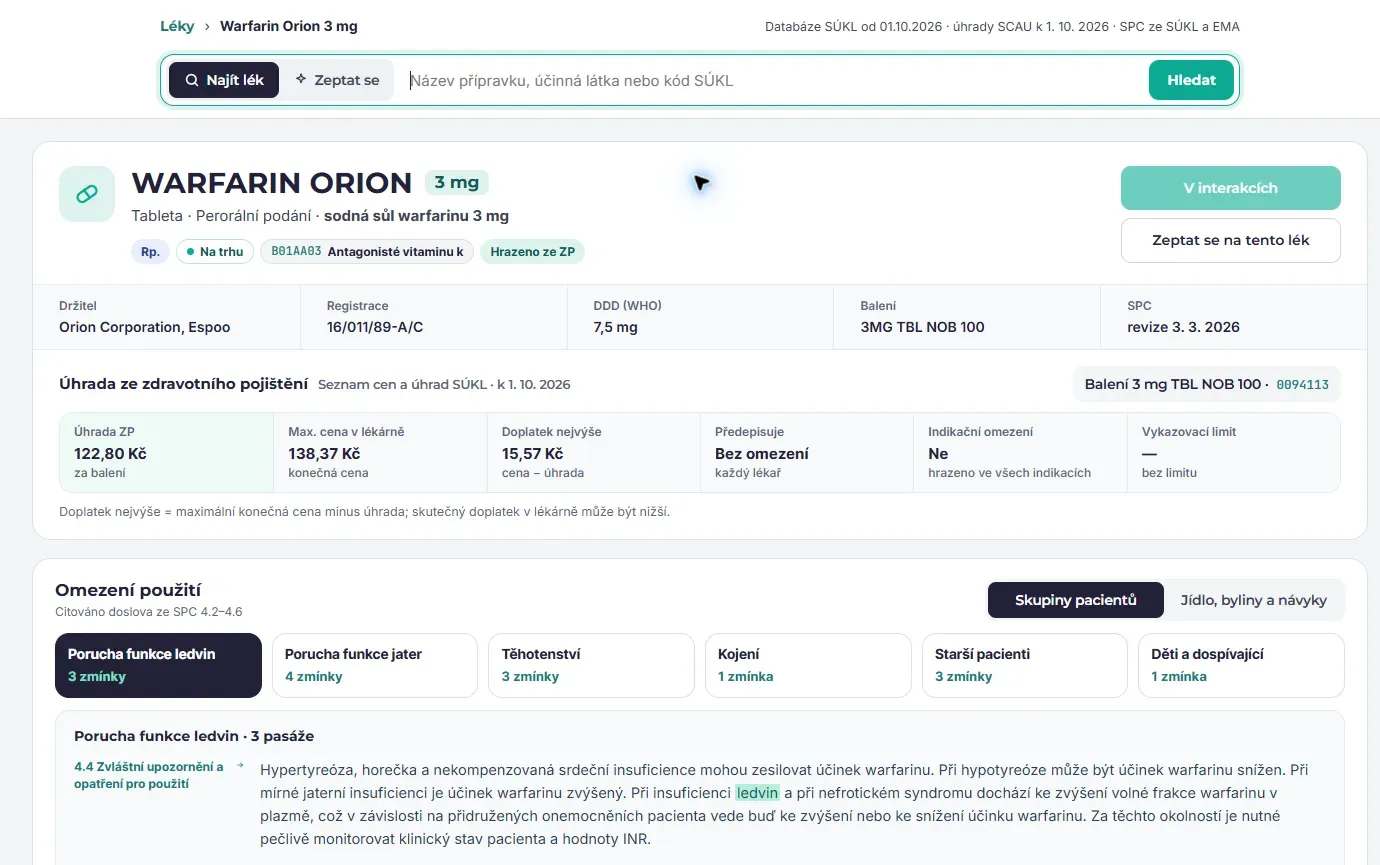
Task: Click the Hrazeno ze ZP badge
Action: click(x=532, y=252)
